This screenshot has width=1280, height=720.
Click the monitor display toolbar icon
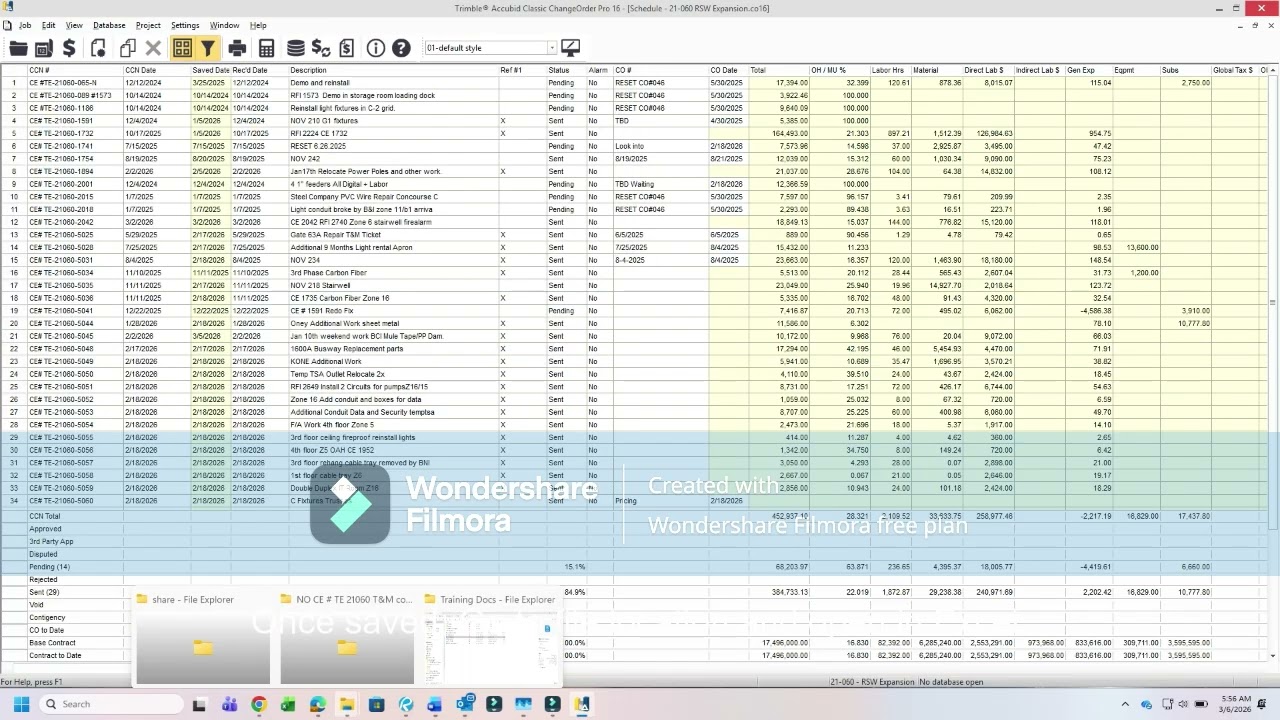[x=571, y=48]
